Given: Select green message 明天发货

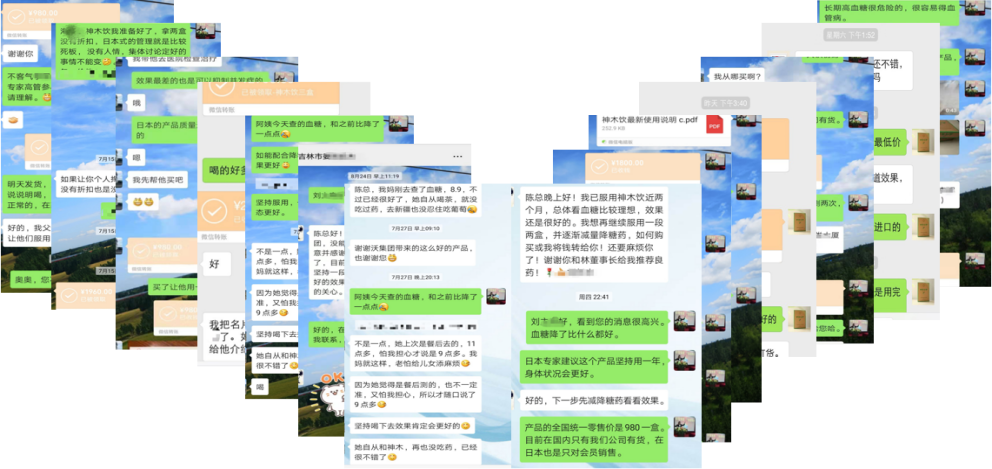Looking at the screenshot, I should (x=28, y=195).
